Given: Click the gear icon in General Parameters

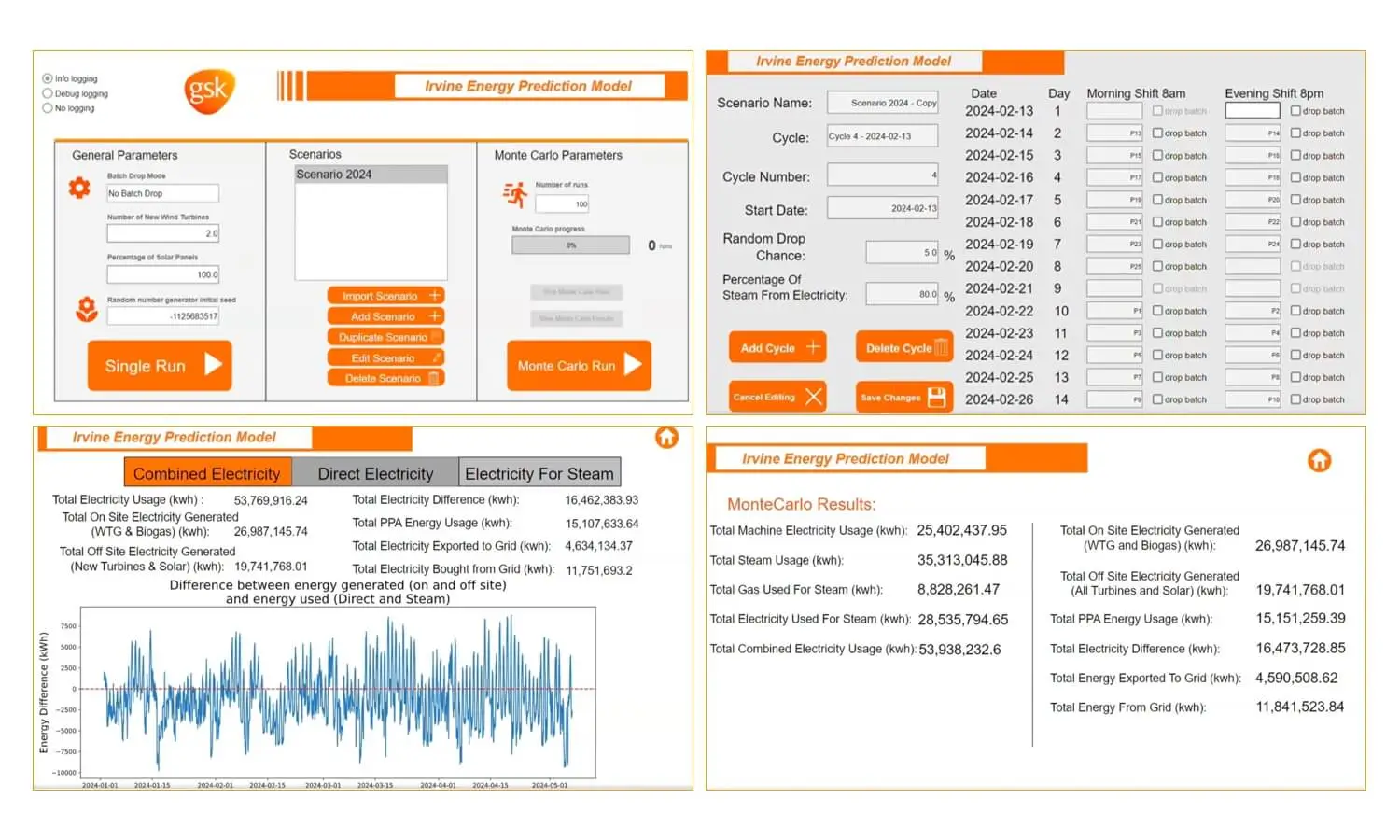Looking at the screenshot, I should coord(79,188).
